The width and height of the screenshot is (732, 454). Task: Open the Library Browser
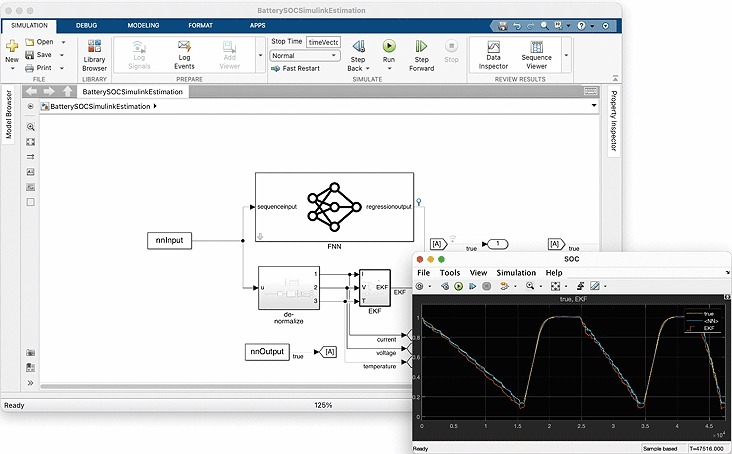coord(94,55)
